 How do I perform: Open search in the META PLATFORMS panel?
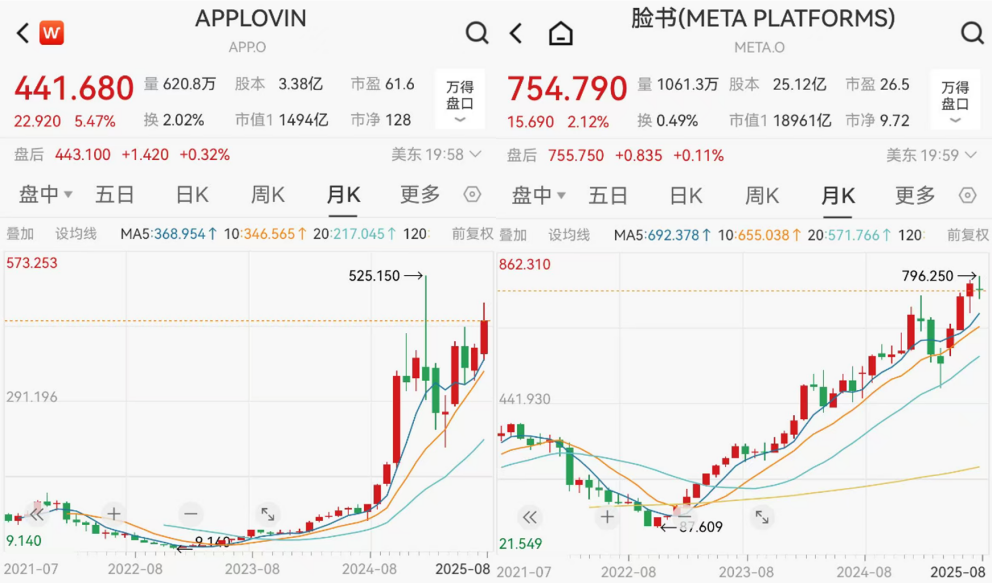pos(972,32)
